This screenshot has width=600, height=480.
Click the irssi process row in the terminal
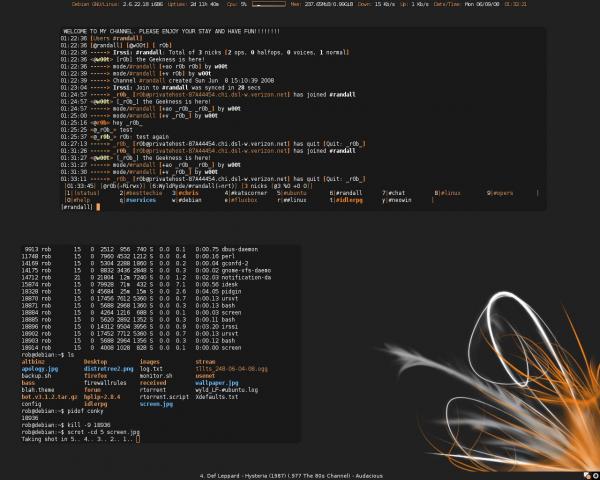[130, 327]
